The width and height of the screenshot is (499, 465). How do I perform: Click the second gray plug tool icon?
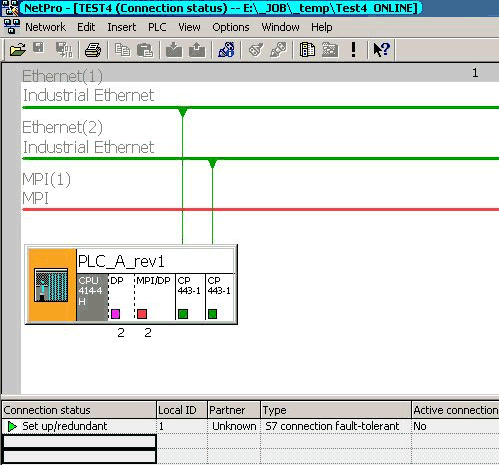point(278,50)
